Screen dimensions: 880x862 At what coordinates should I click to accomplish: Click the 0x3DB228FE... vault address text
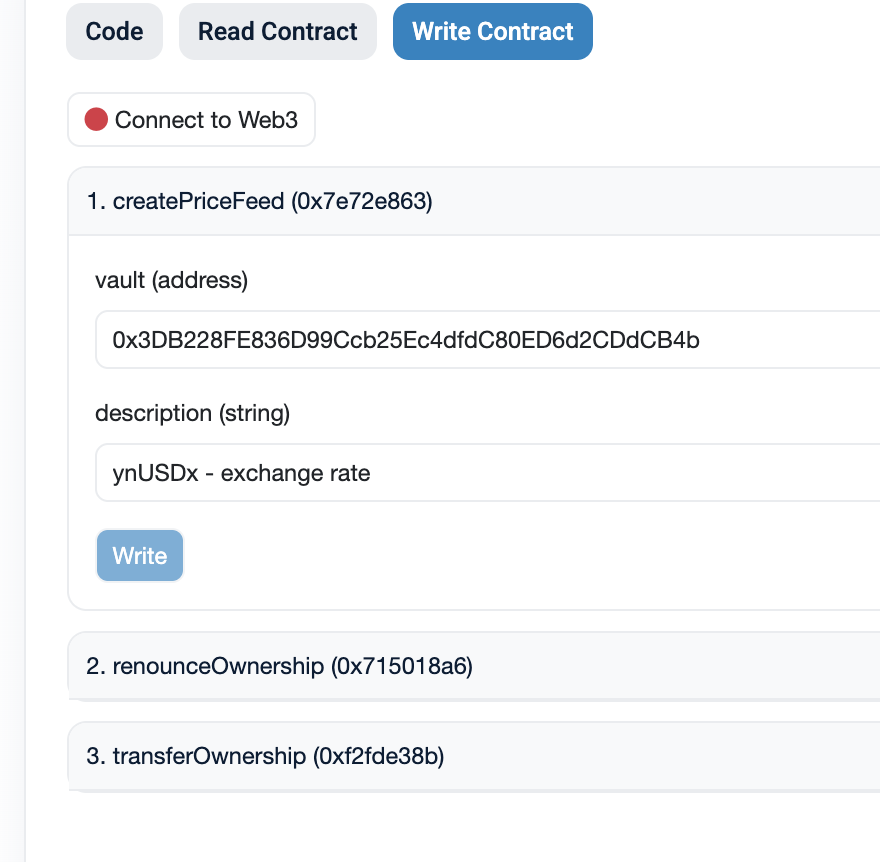[406, 340]
